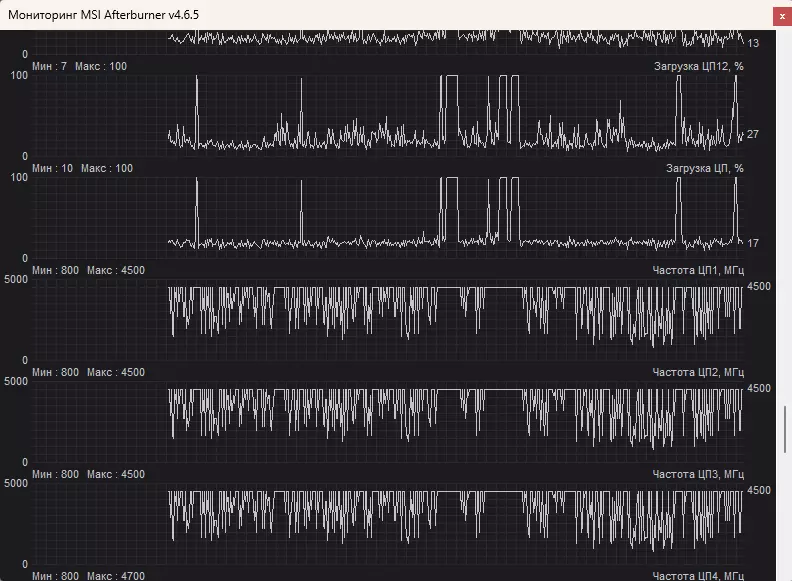The image size is (792, 581).
Task: Close the MSI Afterburner monitoring window
Action: (x=780, y=15)
